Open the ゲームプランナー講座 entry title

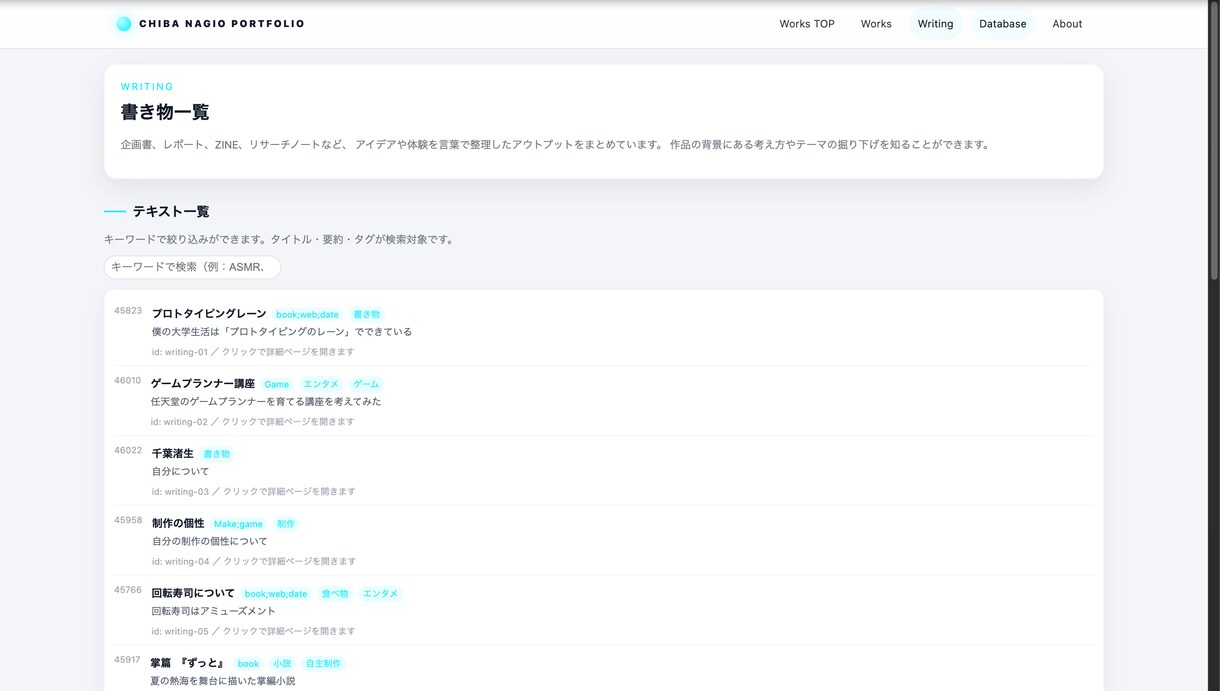(x=203, y=384)
